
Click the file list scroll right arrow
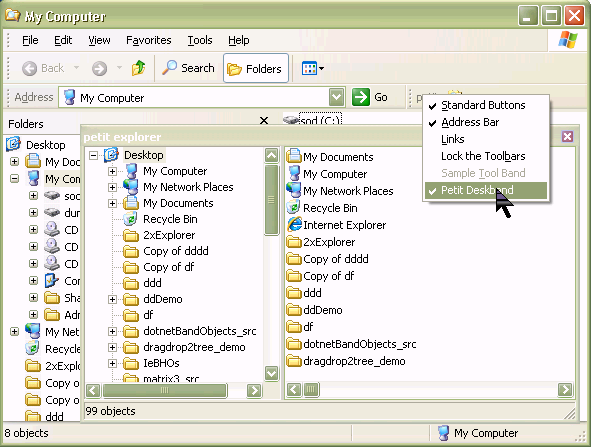pyautogui.click(x=565, y=389)
